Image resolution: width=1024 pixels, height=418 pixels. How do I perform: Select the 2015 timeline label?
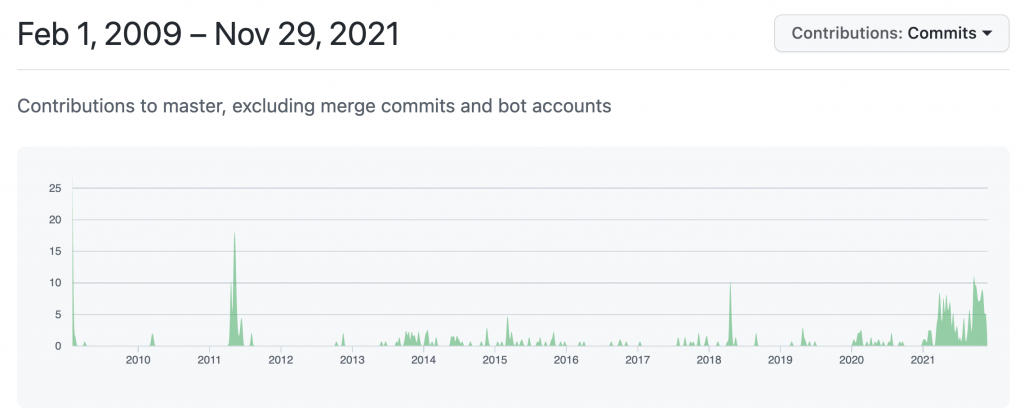[495, 360]
